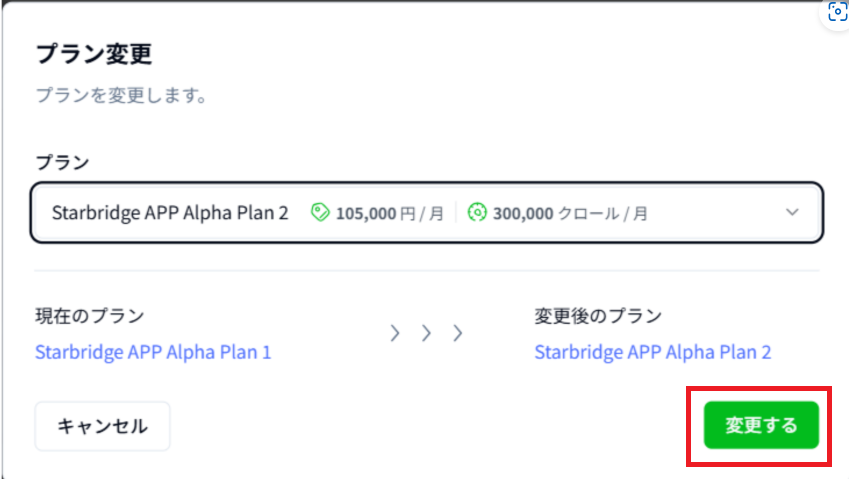Expand the plan list with the chevron

pos(792,212)
